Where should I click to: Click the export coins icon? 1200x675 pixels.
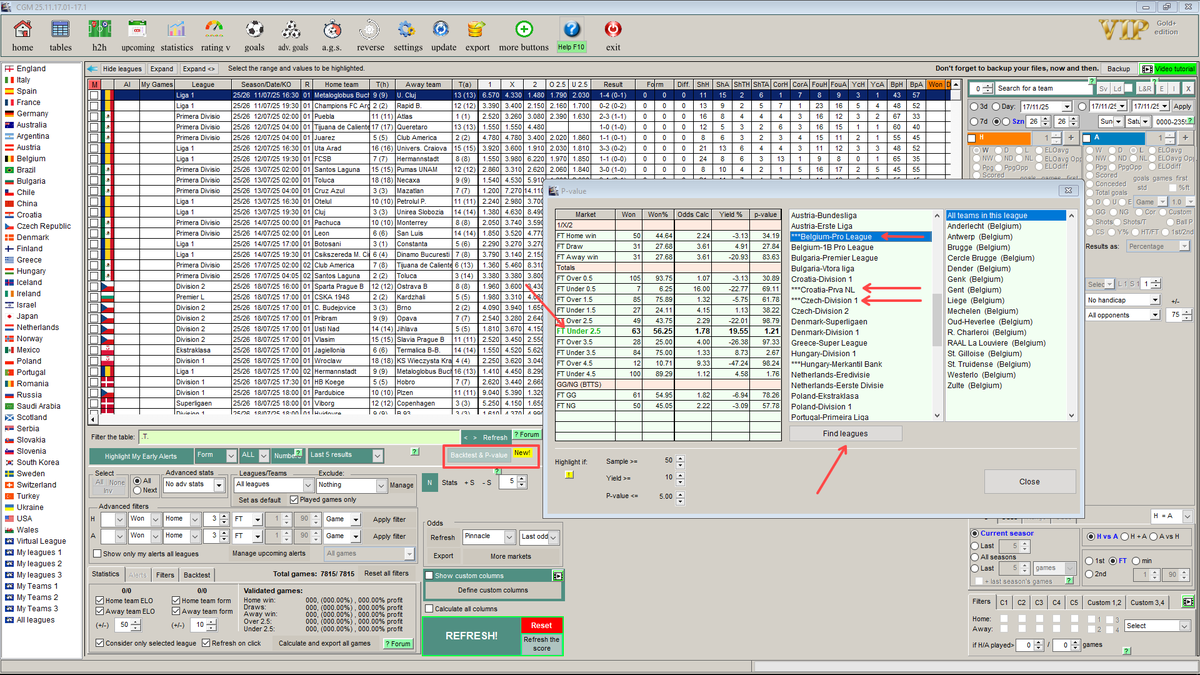coord(477,30)
